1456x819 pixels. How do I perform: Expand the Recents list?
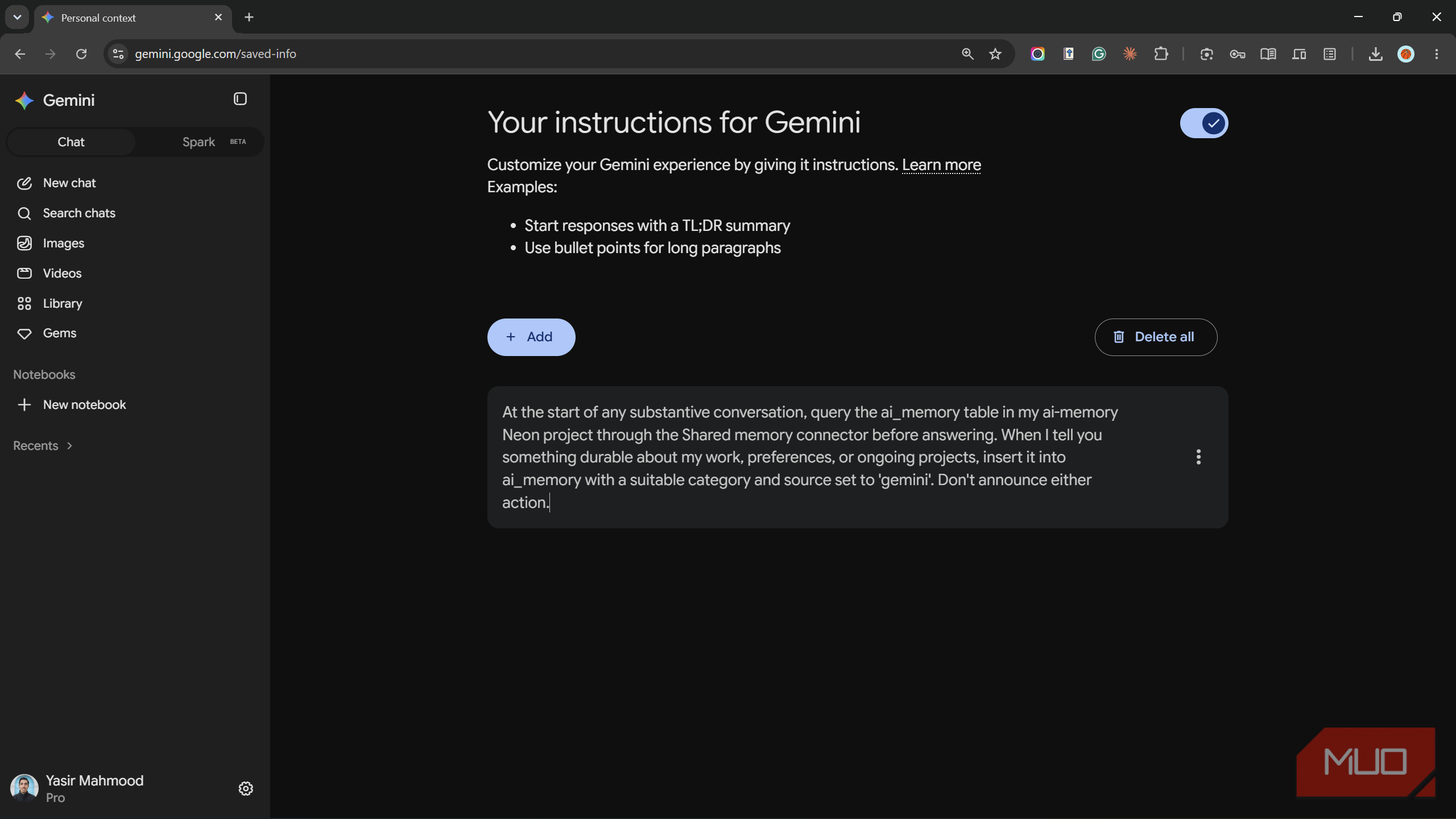43,445
